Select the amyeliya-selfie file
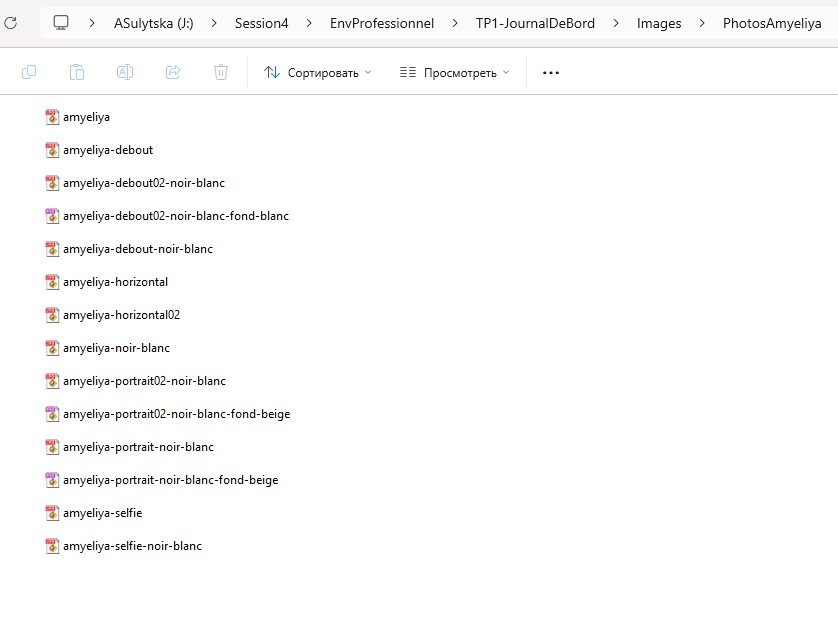 (102, 513)
